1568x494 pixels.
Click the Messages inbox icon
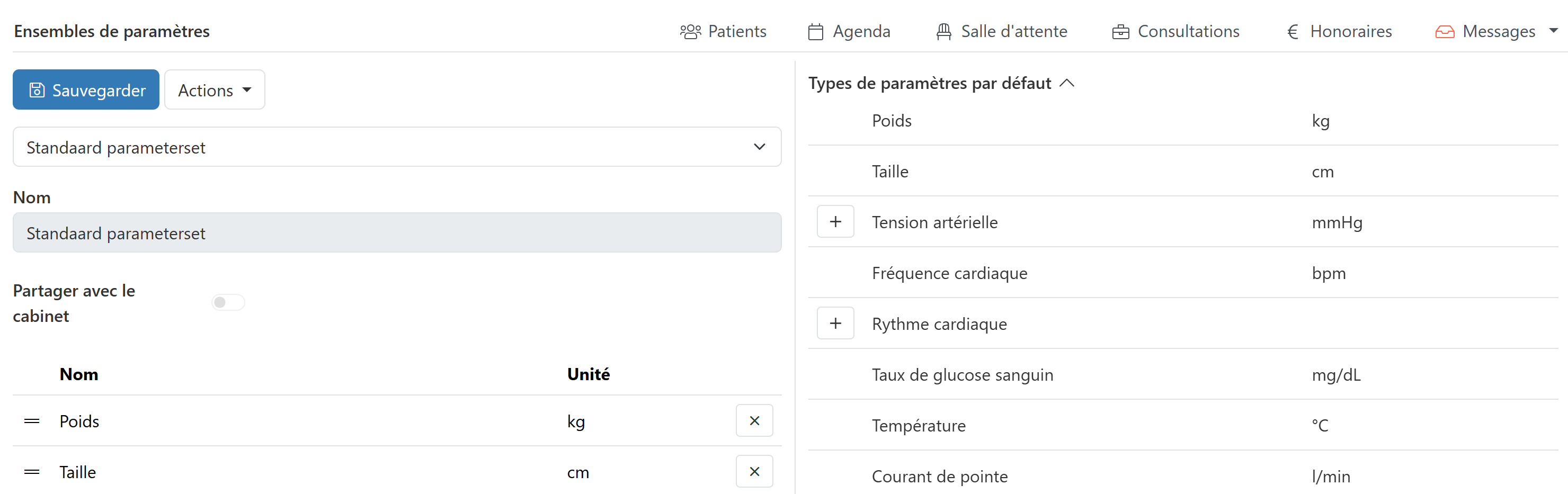pyautogui.click(x=1445, y=32)
